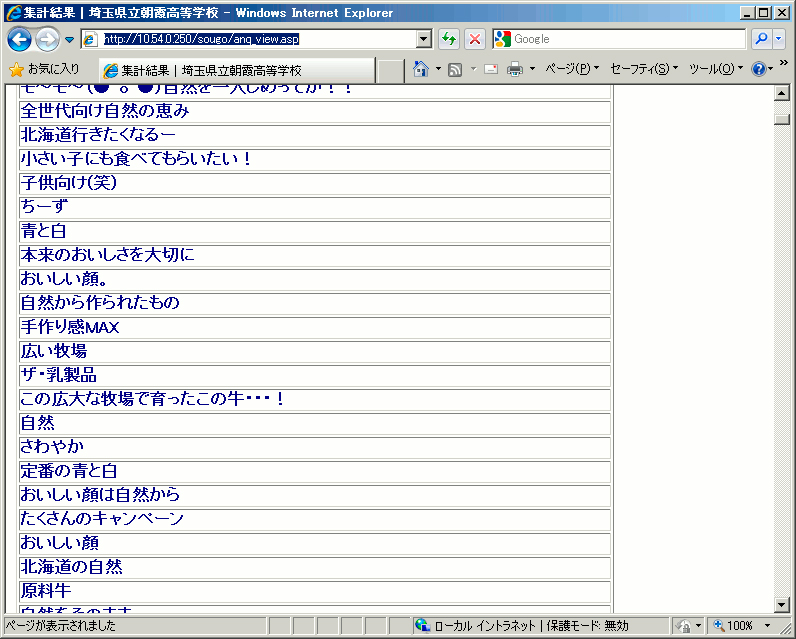Click the Home icon in command bar
The width and height of the screenshot is (796, 639).
421,69
